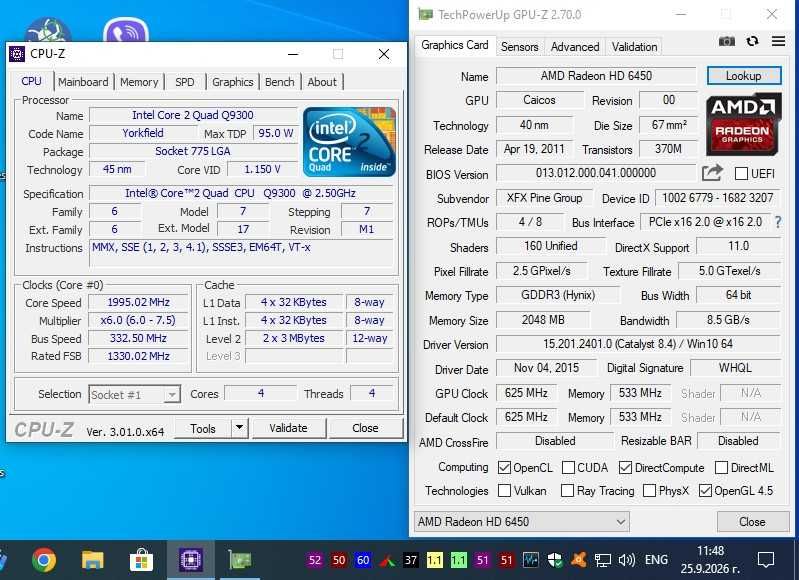
Task: Expand the Socket #1 selection dropdown
Action: click(x=172, y=394)
